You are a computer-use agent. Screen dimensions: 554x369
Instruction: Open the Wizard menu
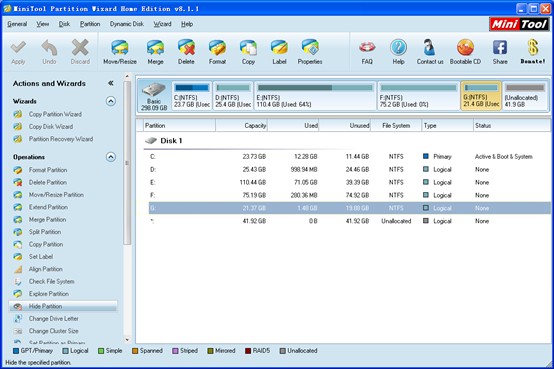click(162, 24)
